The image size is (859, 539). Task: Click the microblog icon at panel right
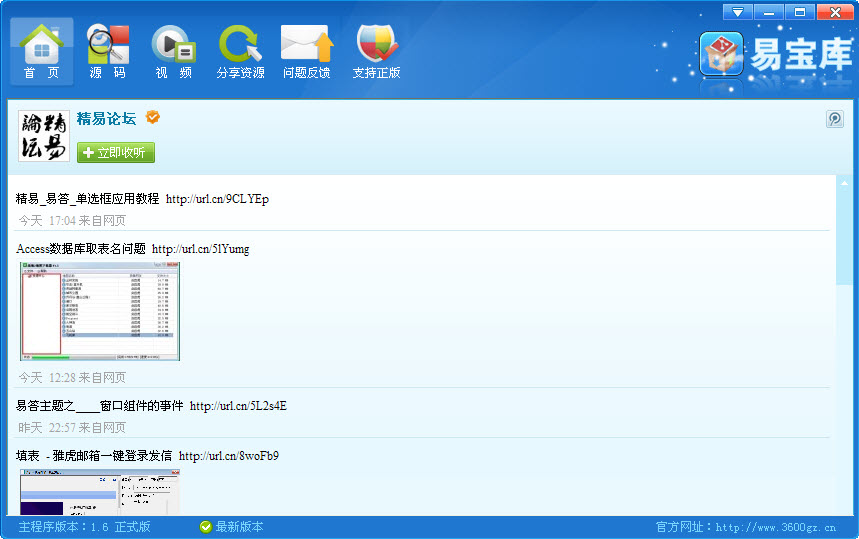pyautogui.click(x=834, y=119)
